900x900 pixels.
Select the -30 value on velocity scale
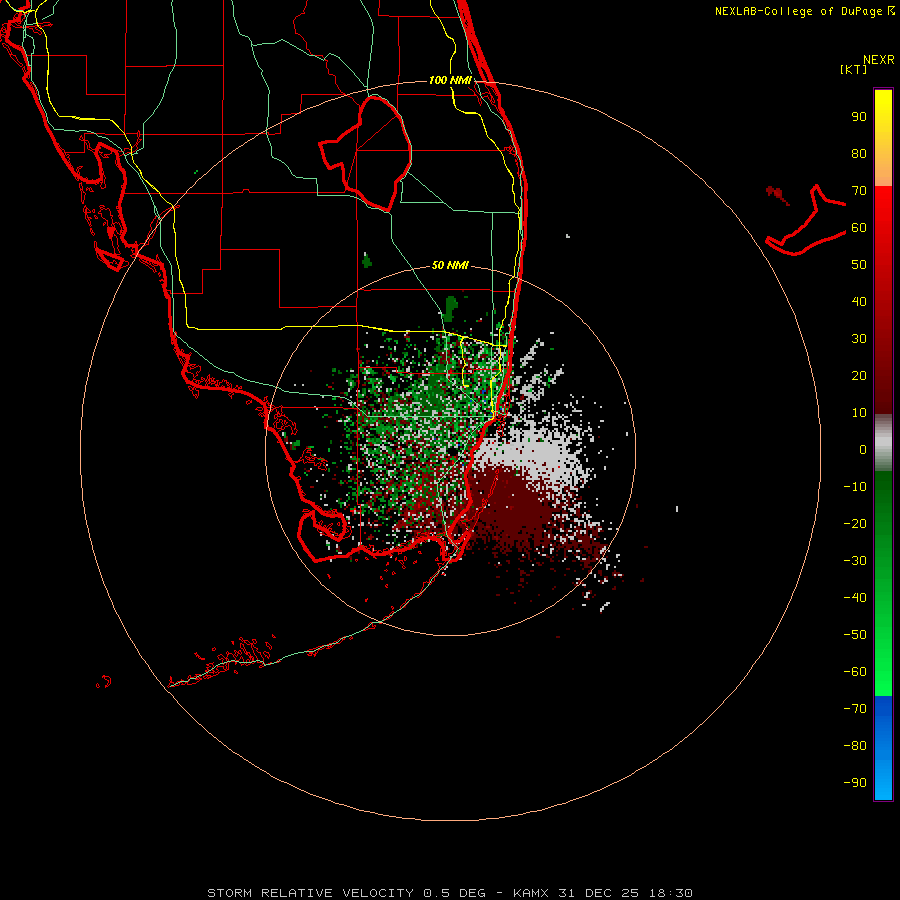coord(855,561)
